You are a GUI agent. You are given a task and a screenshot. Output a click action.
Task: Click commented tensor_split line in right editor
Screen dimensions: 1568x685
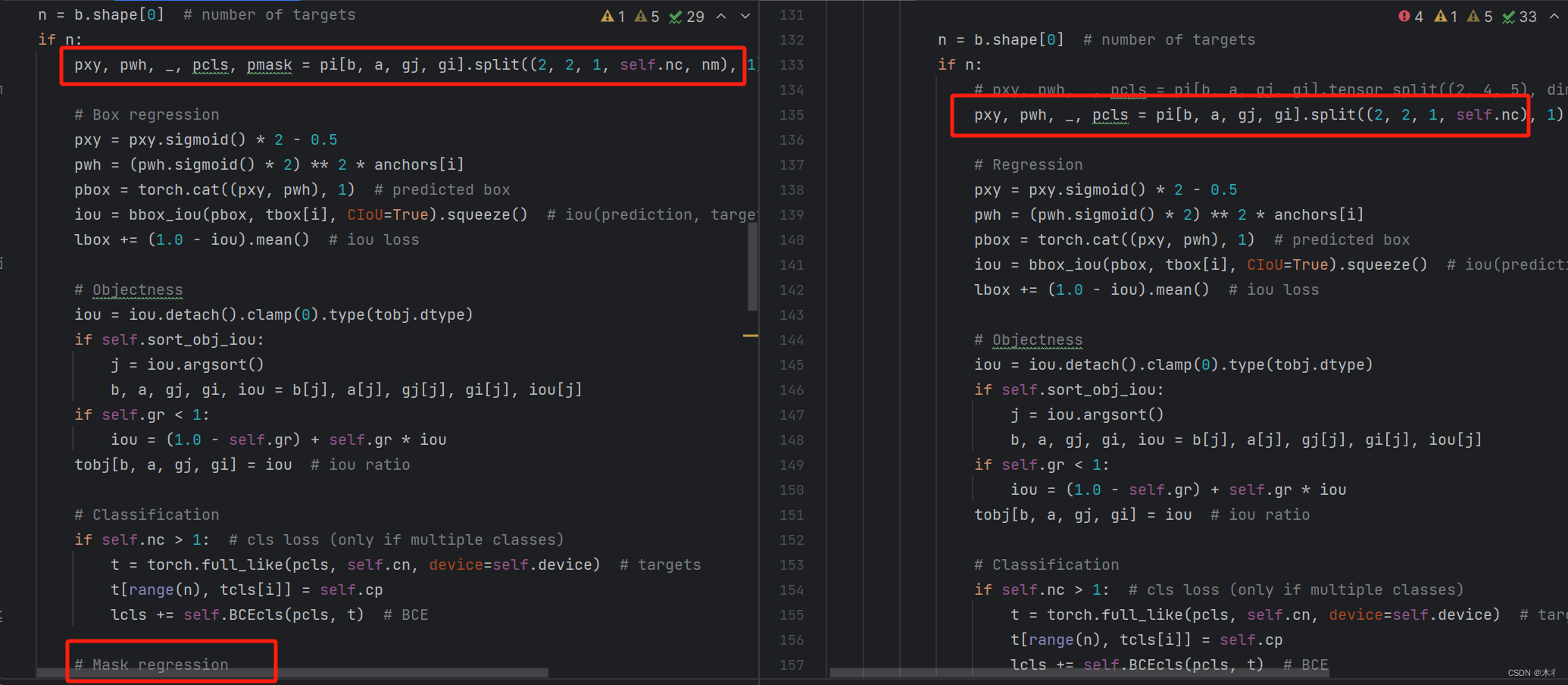pyautogui.click(x=1270, y=89)
